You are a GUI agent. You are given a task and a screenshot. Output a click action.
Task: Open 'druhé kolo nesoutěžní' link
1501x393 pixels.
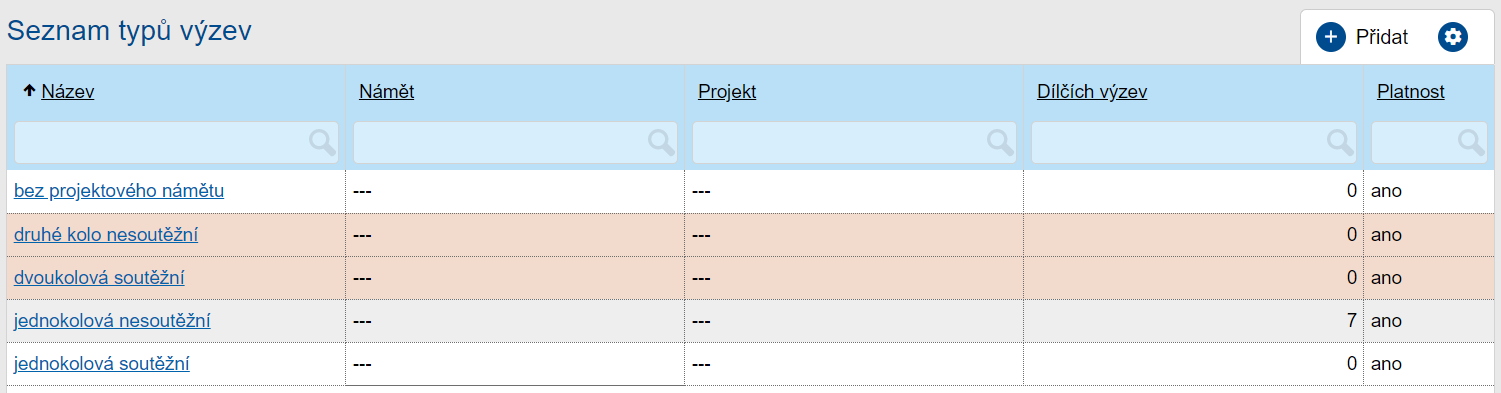106,234
